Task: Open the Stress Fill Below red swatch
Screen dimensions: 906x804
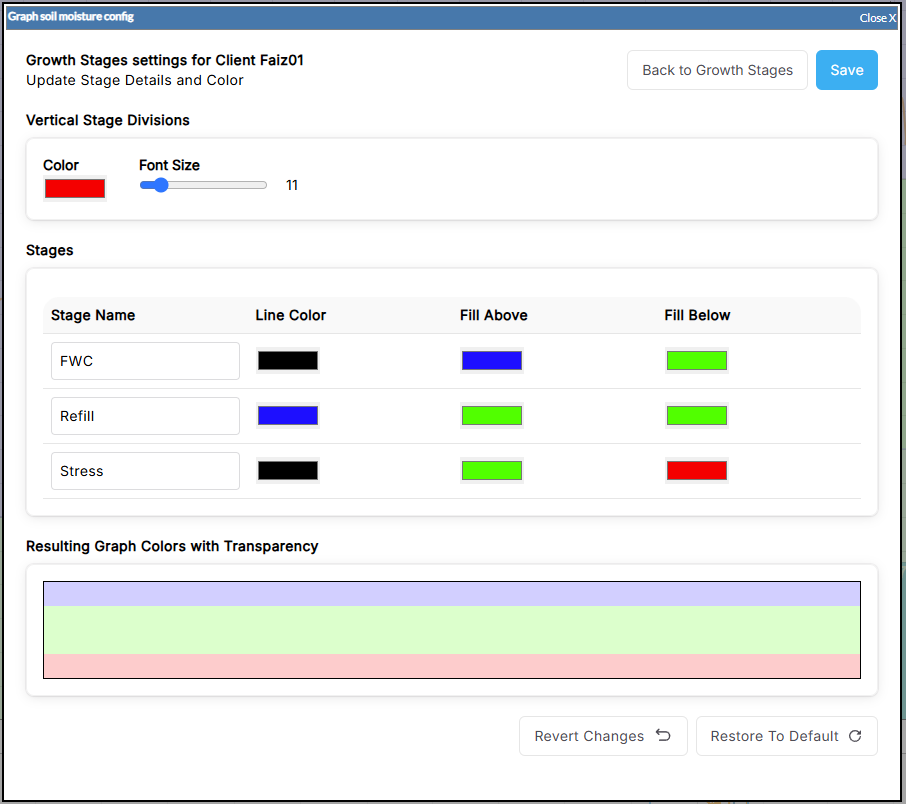Action: click(x=696, y=471)
